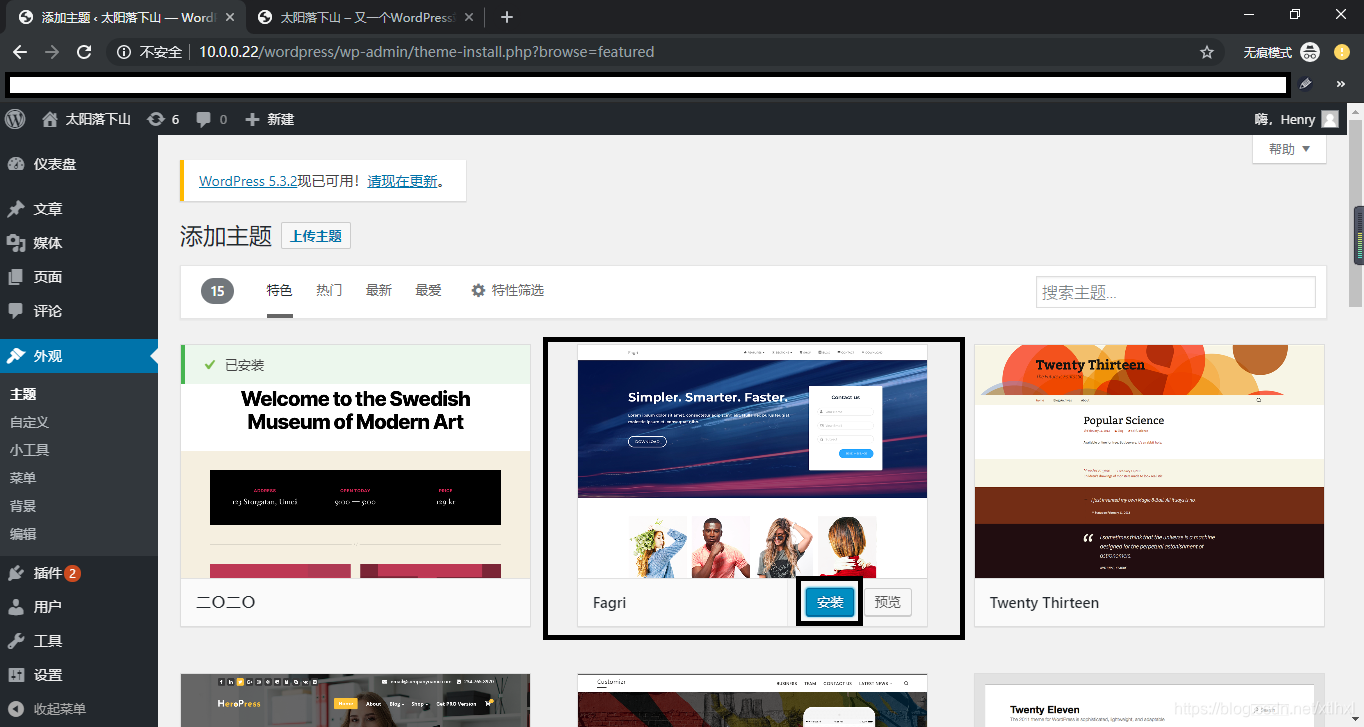Open the 二〇二〇 theme thumbnail
This screenshot has width=1364, height=727.
coord(355,461)
